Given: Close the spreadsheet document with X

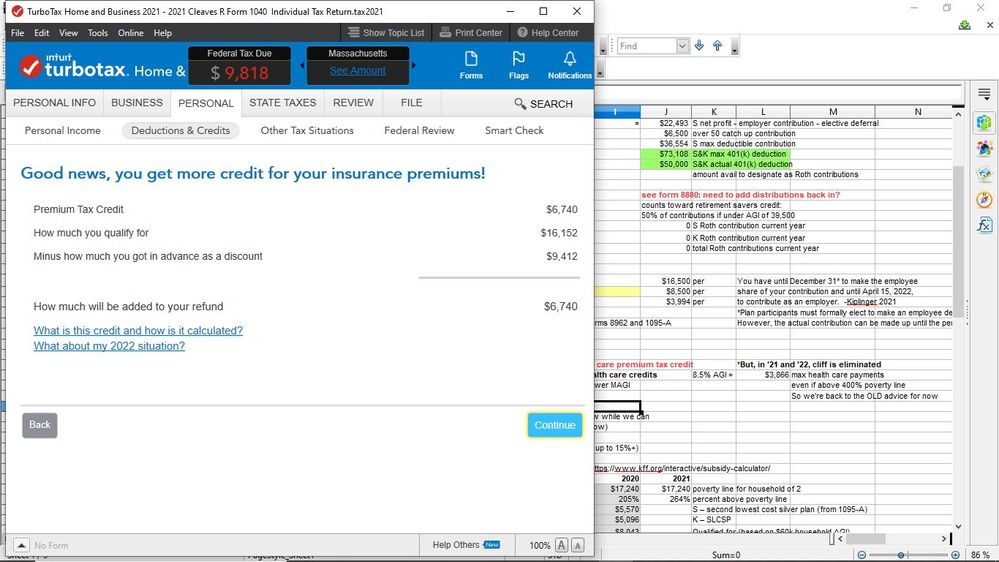Looking at the screenshot, I should 989,25.
